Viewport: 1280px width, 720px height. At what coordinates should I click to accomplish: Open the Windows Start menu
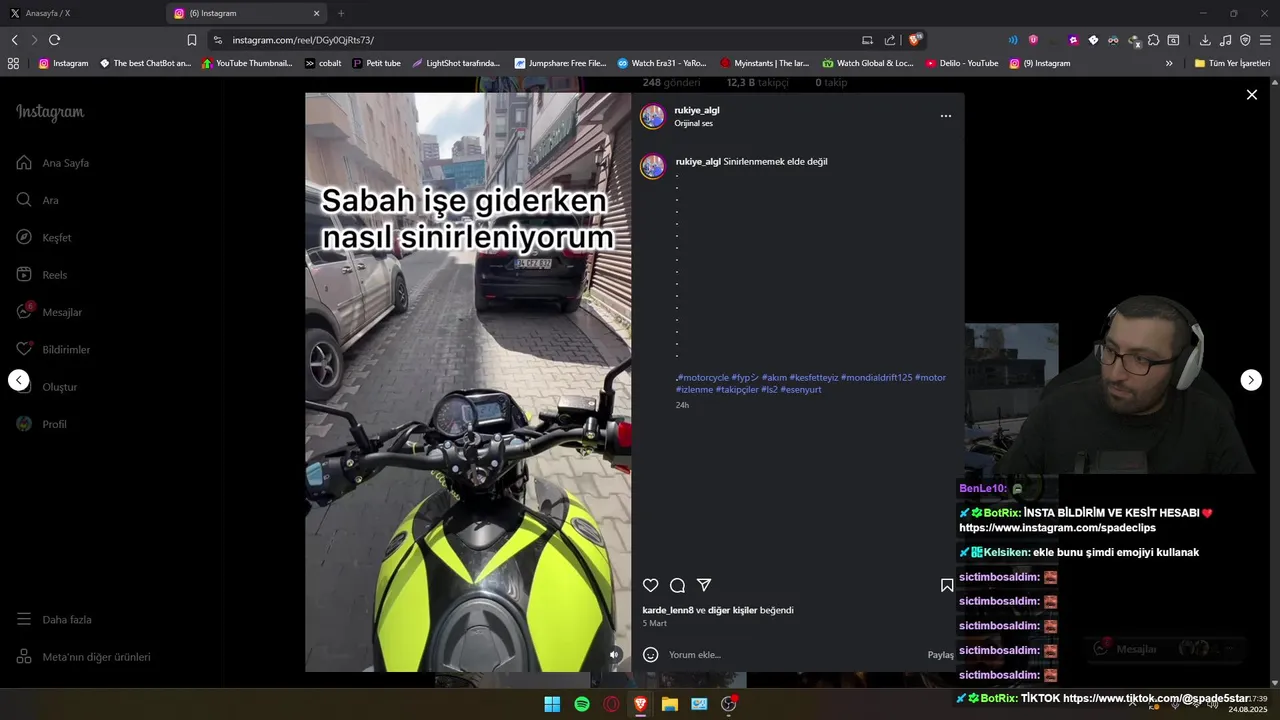(x=552, y=704)
